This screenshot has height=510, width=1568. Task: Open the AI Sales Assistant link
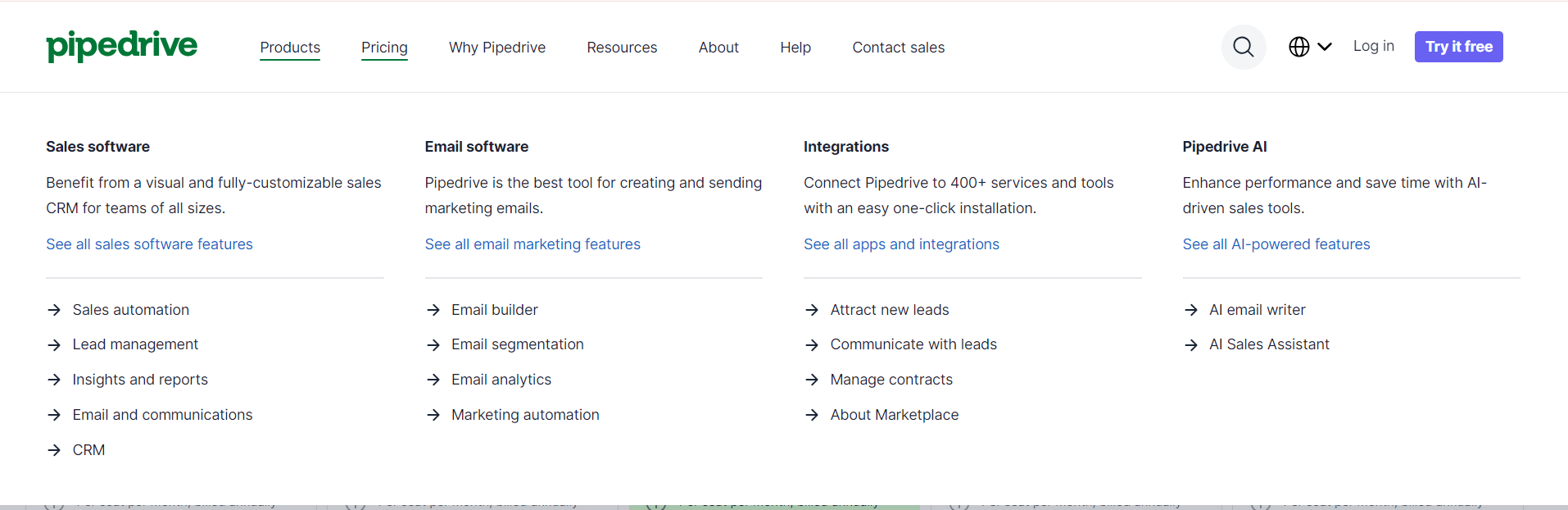pos(1269,344)
